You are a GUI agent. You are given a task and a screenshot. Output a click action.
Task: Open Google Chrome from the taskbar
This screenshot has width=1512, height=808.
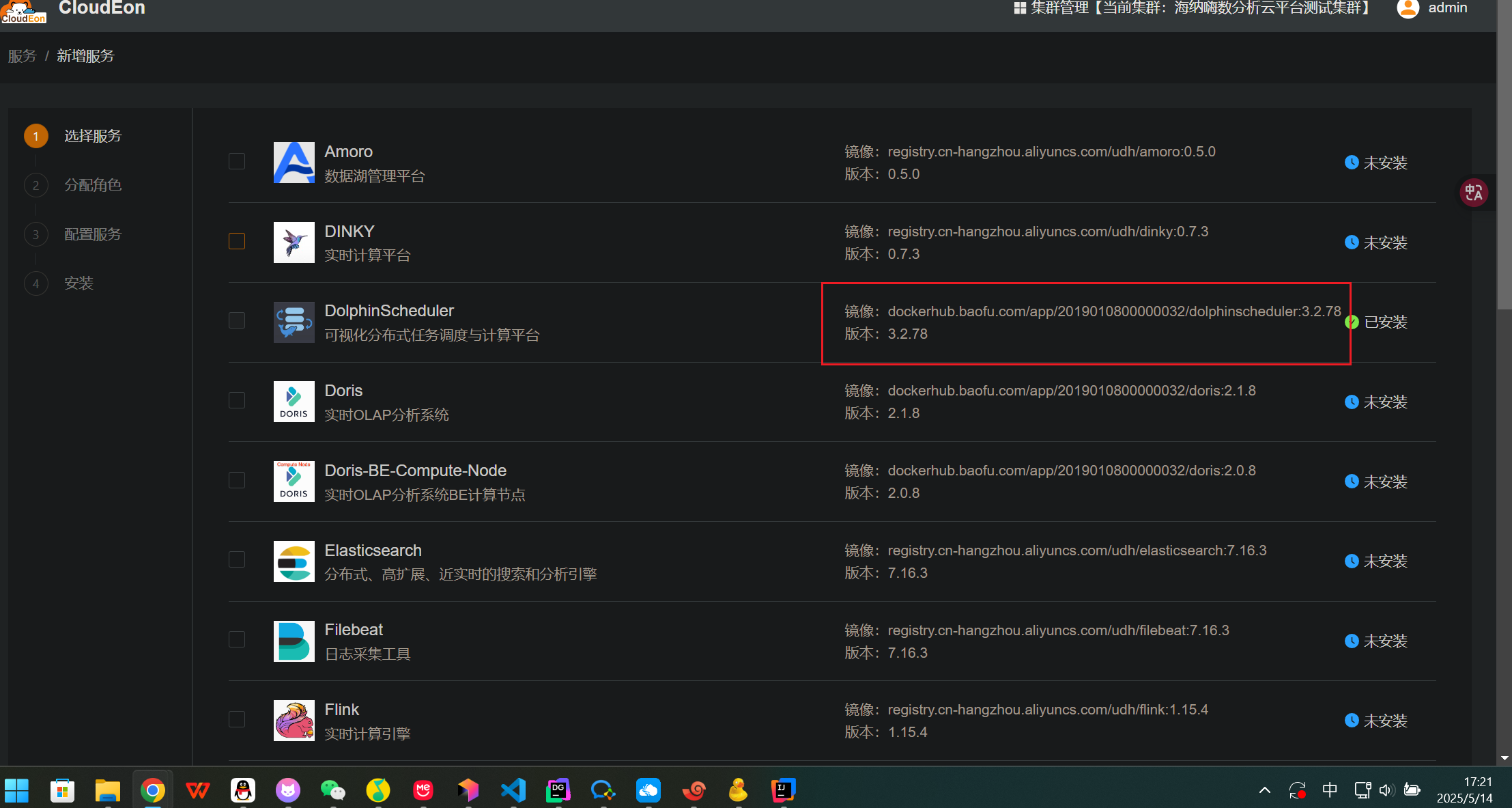coord(153,791)
